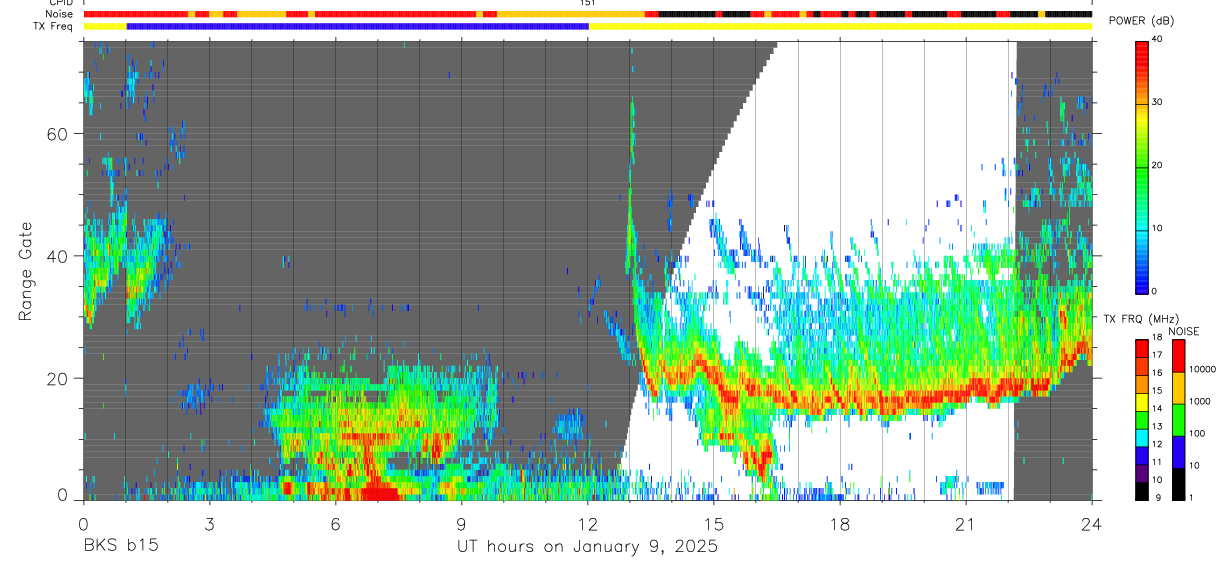Click the x-axis tick label "12"

(587, 523)
